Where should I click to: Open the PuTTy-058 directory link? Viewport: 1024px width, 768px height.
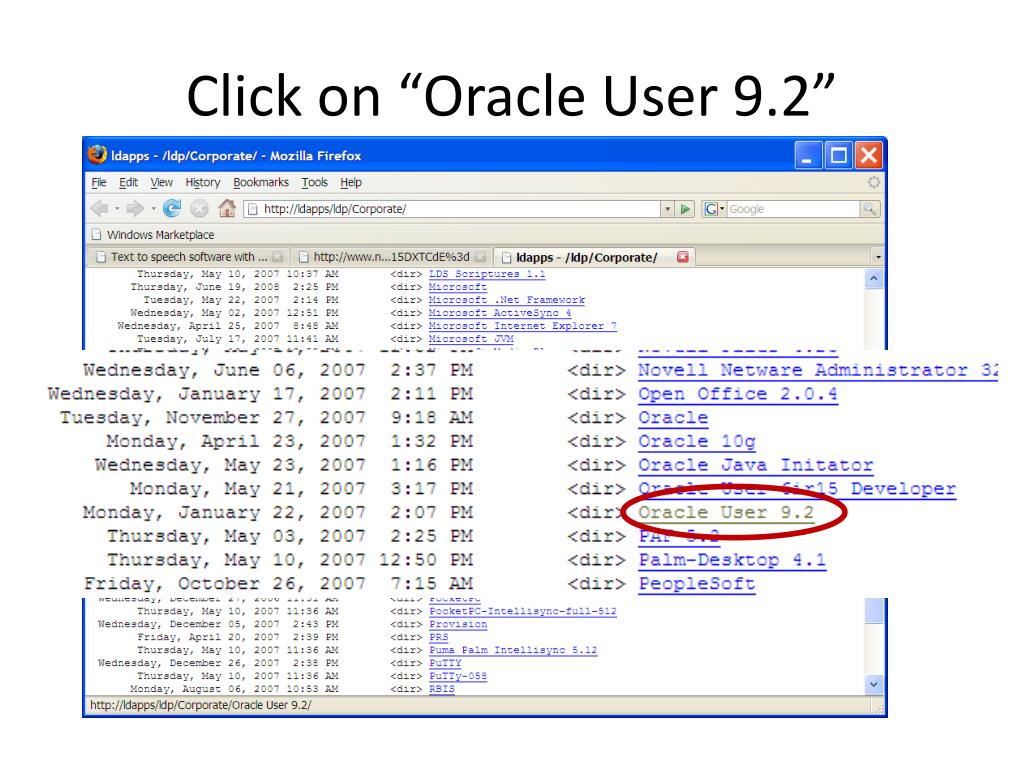pos(458,677)
